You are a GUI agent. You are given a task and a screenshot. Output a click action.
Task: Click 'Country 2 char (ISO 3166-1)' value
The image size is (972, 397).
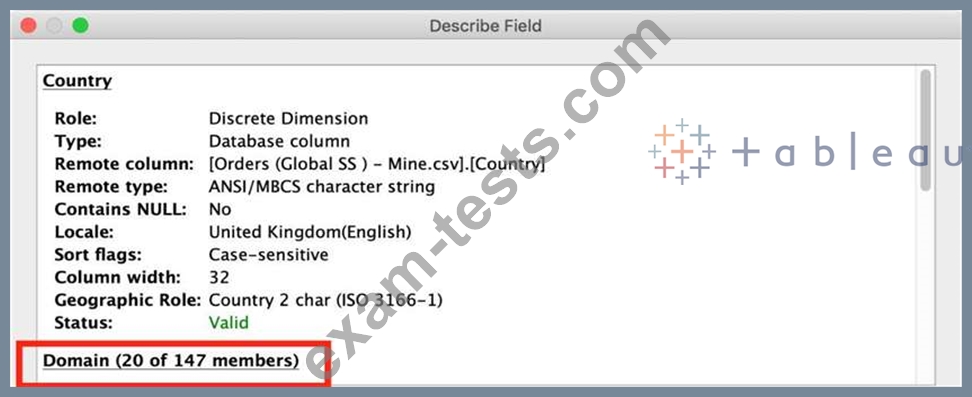pyautogui.click(x=325, y=300)
